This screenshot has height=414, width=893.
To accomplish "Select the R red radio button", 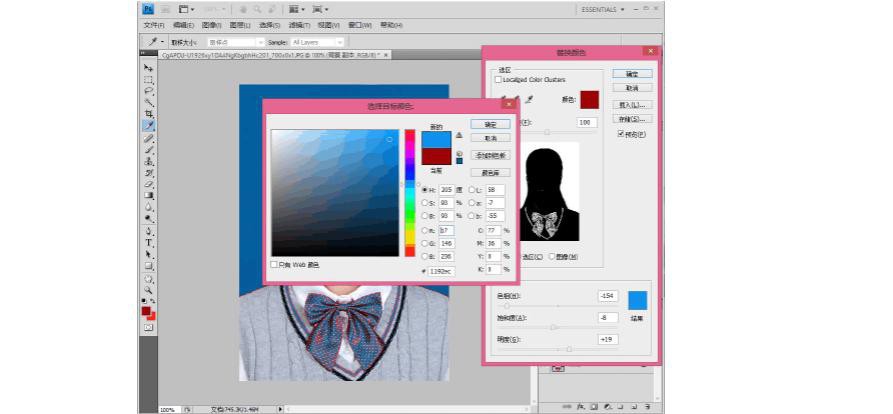I will coord(424,230).
